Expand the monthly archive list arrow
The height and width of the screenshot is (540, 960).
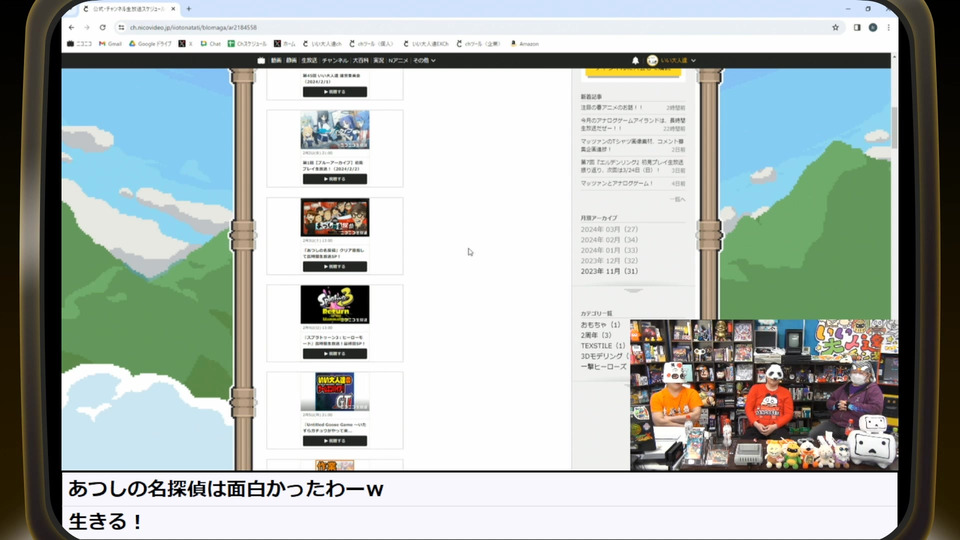click(x=633, y=290)
